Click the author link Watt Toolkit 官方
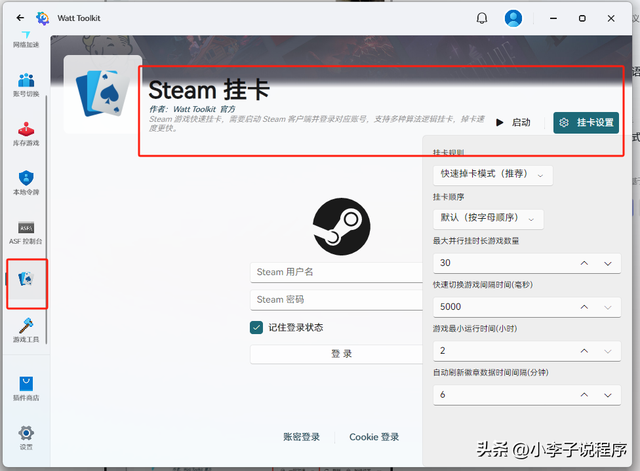Screen dimensions: 640x471 point(204,109)
